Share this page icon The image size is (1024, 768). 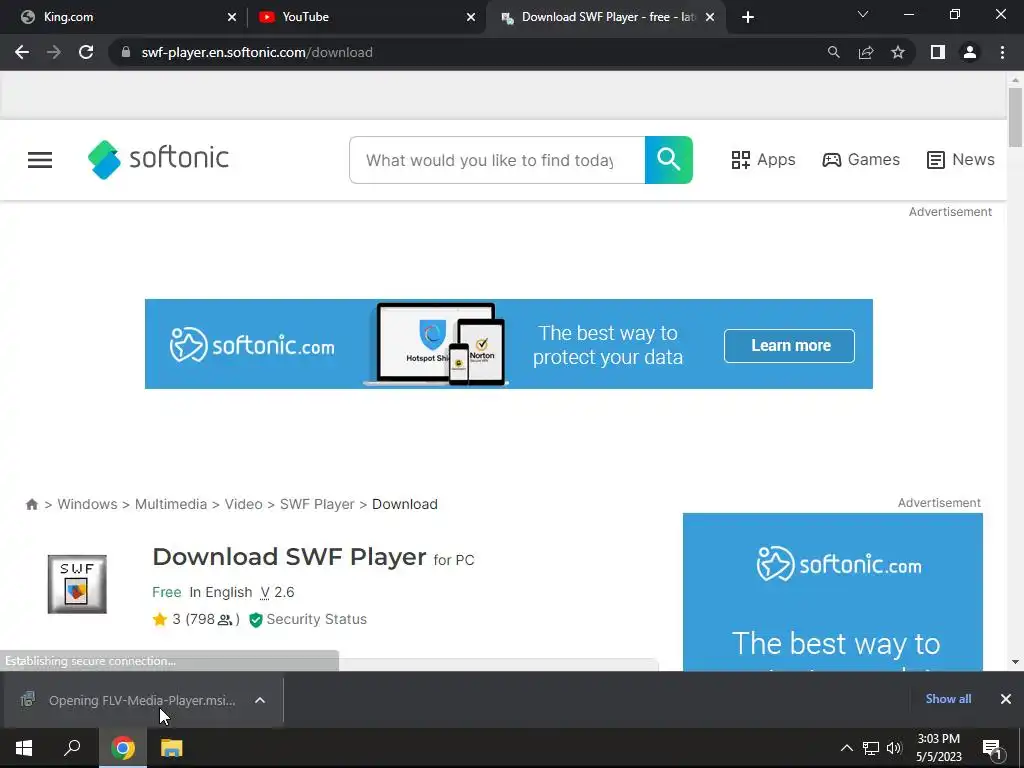pyautogui.click(x=866, y=52)
